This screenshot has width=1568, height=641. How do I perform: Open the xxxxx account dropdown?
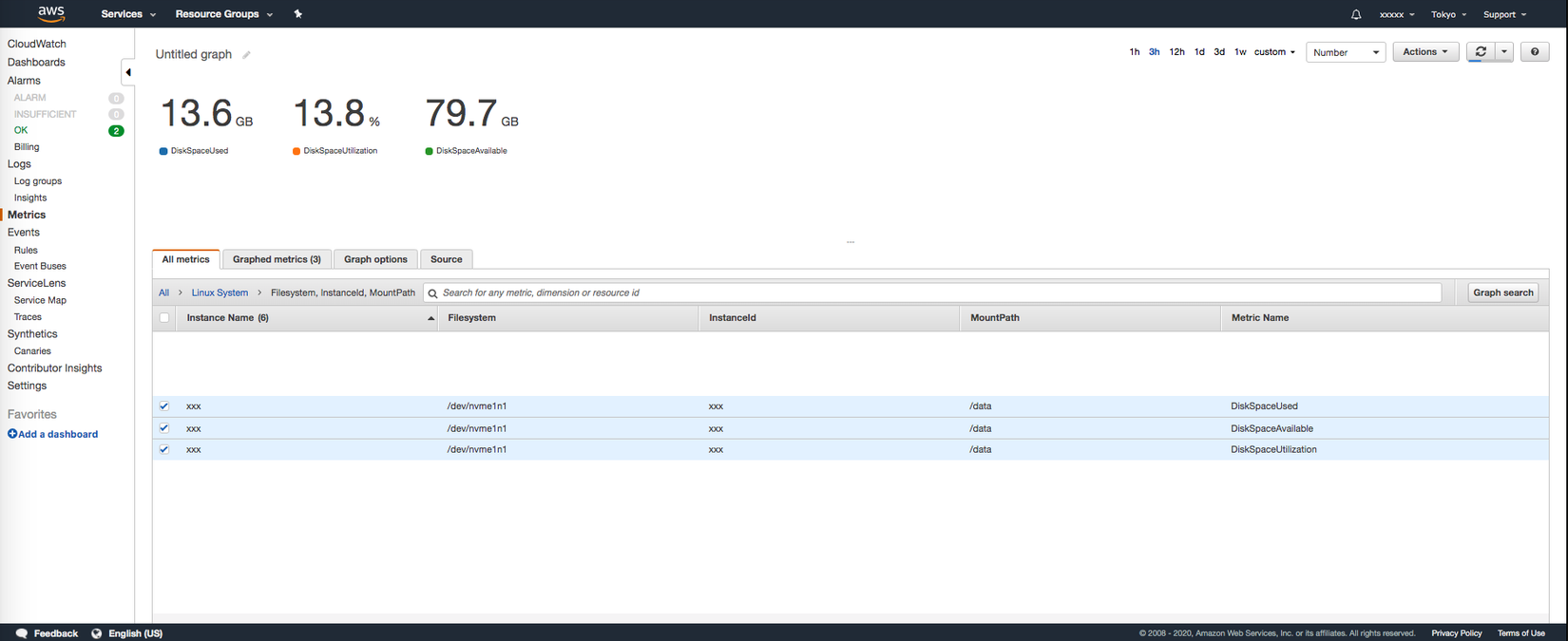click(1397, 14)
